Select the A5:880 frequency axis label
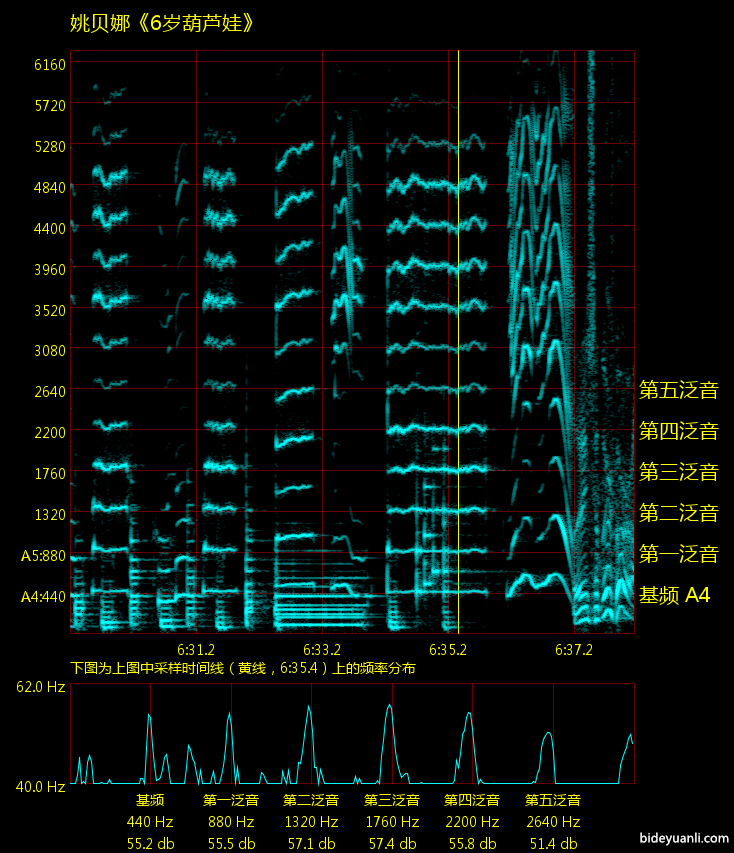The image size is (734, 853). tap(43, 556)
